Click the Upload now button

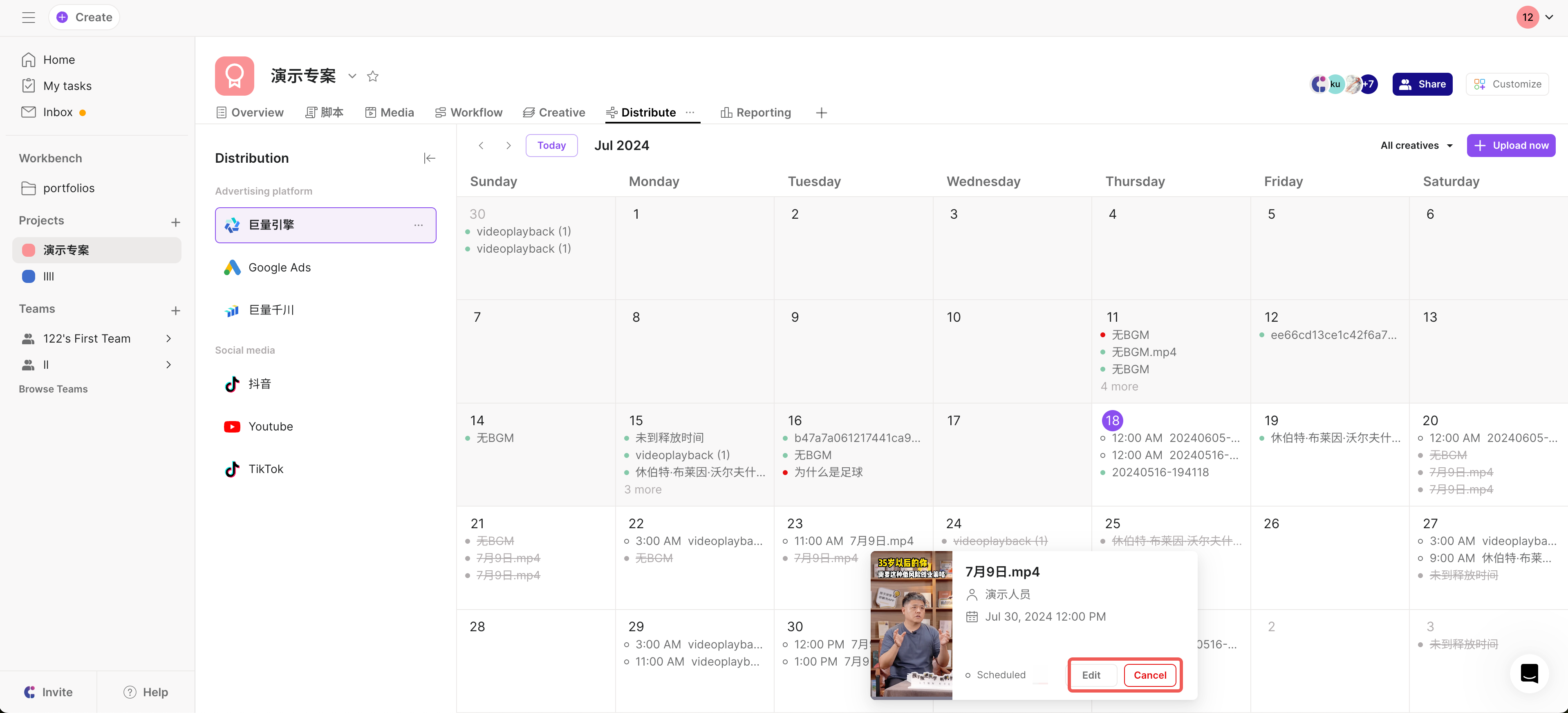pyautogui.click(x=1511, y=146)
